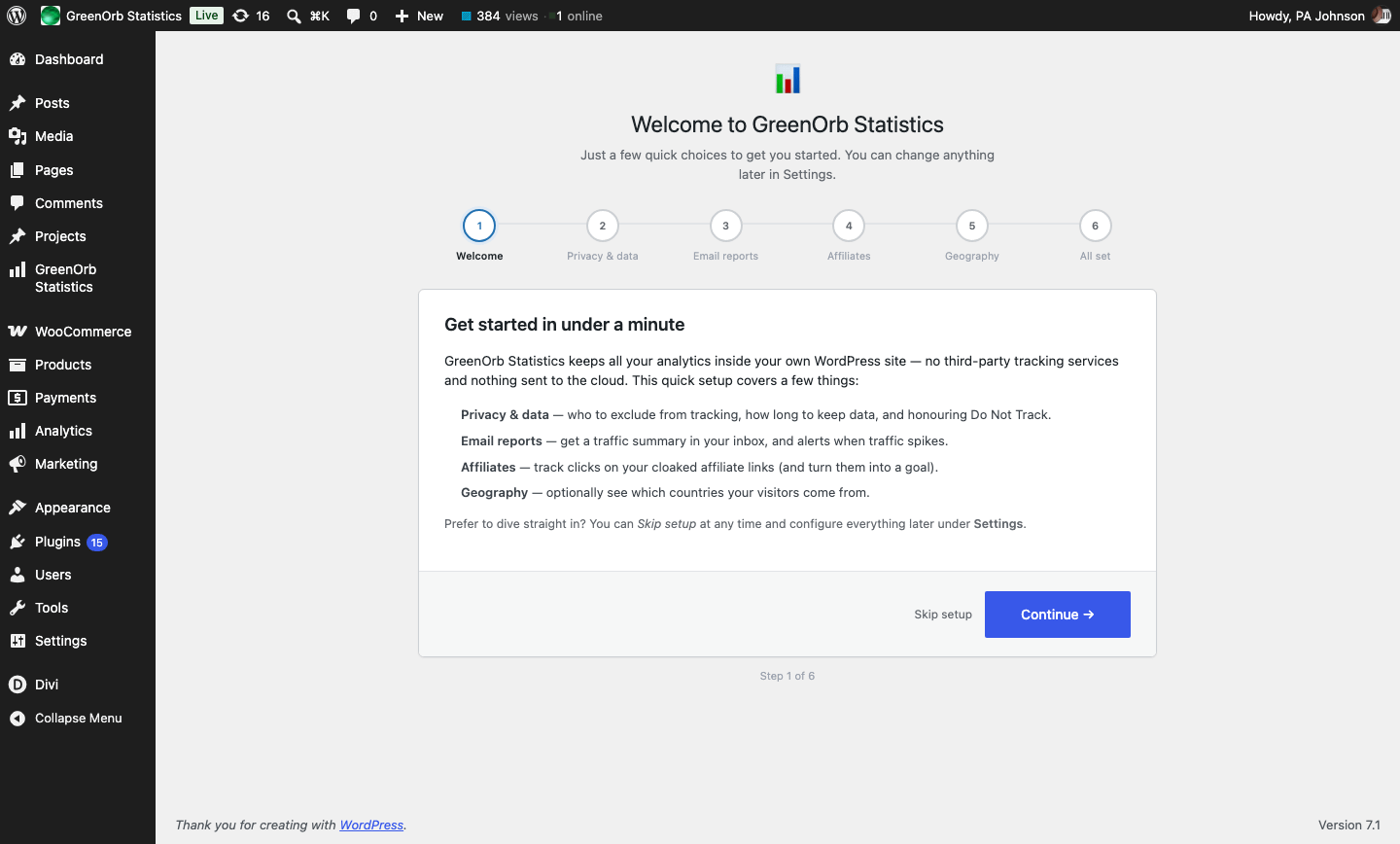
Task: Open the Payments menu icon
Action: click(x=17, y=398)
